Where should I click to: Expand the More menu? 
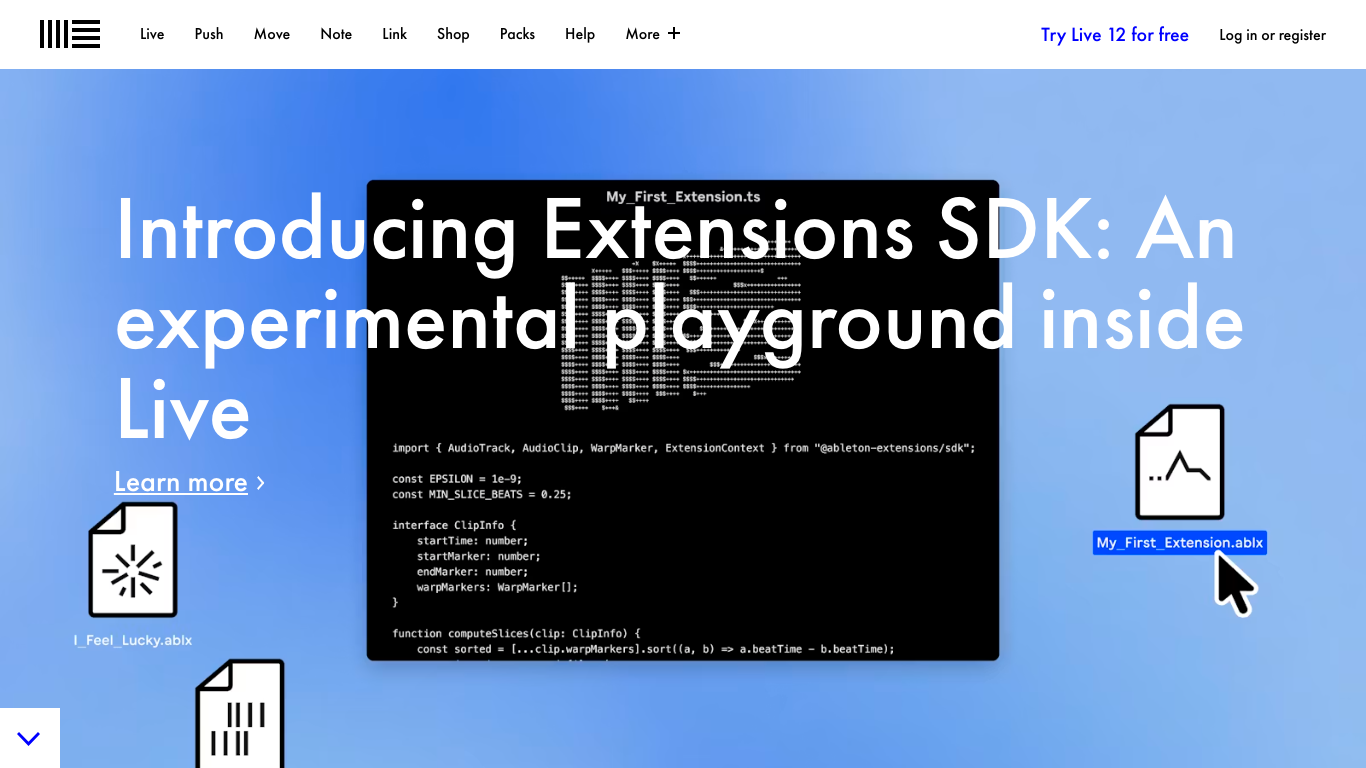(x=653, y=34)
